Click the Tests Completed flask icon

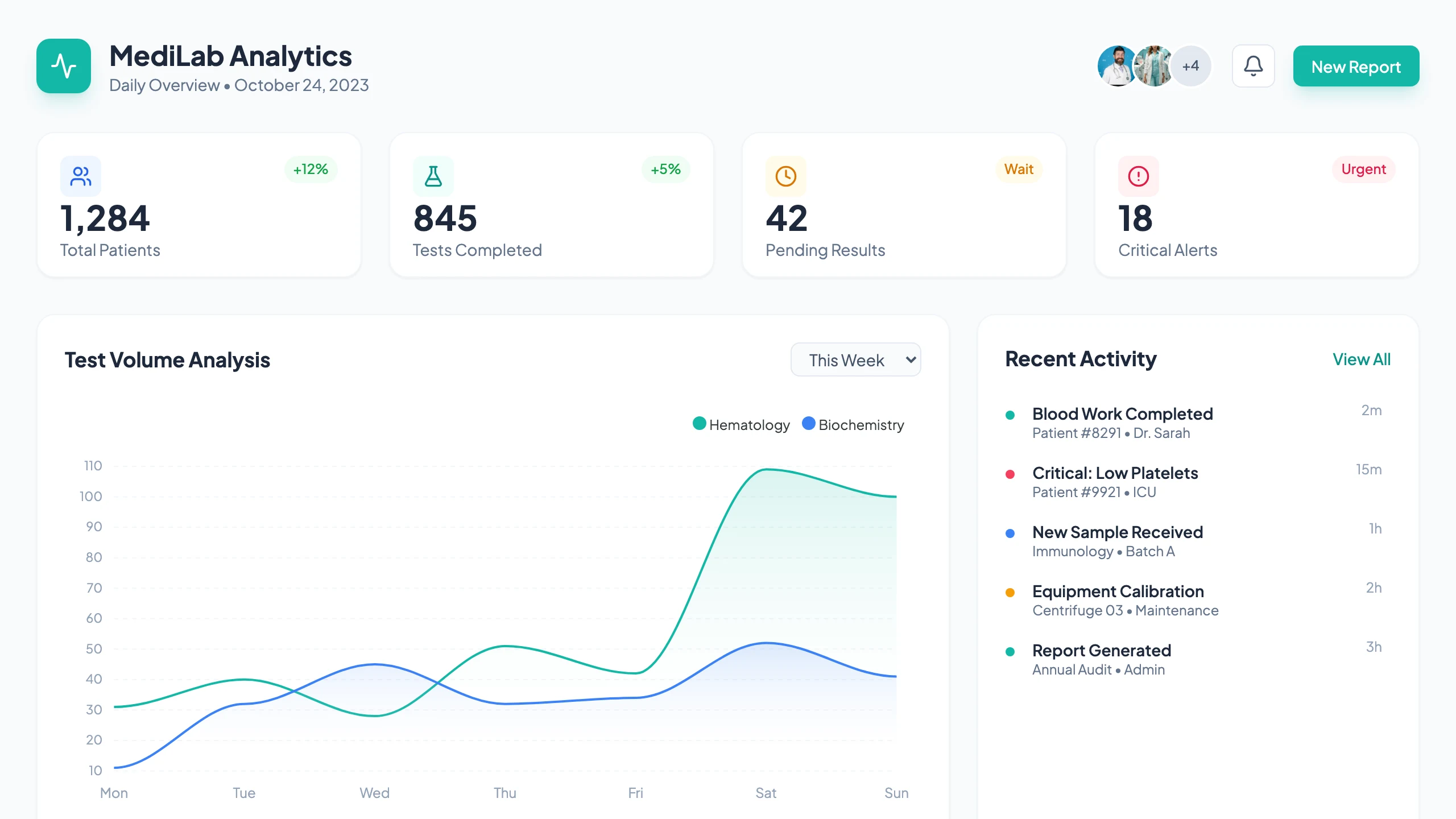(433, 176)
